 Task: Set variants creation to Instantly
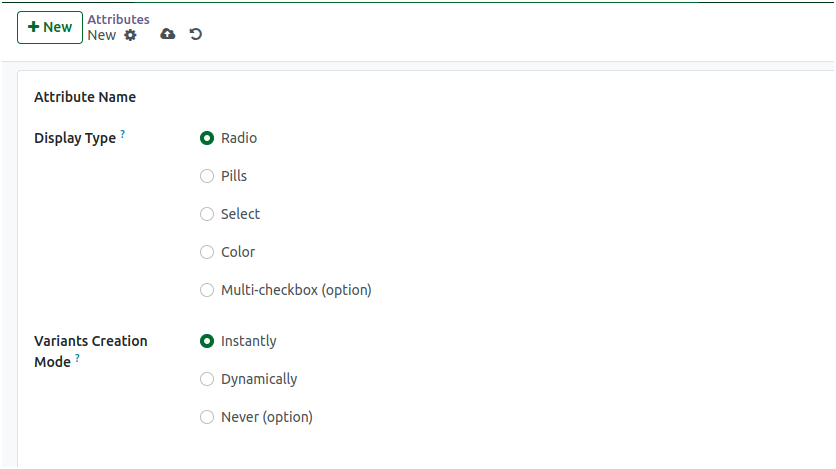point(207,341)
